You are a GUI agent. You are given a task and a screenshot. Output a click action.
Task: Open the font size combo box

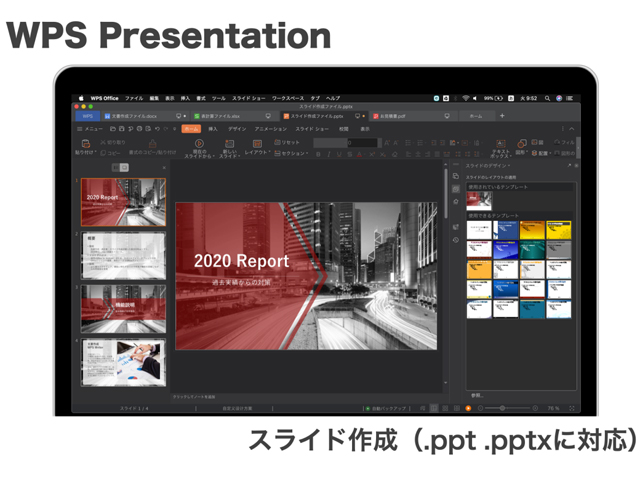tap(363, 143)
